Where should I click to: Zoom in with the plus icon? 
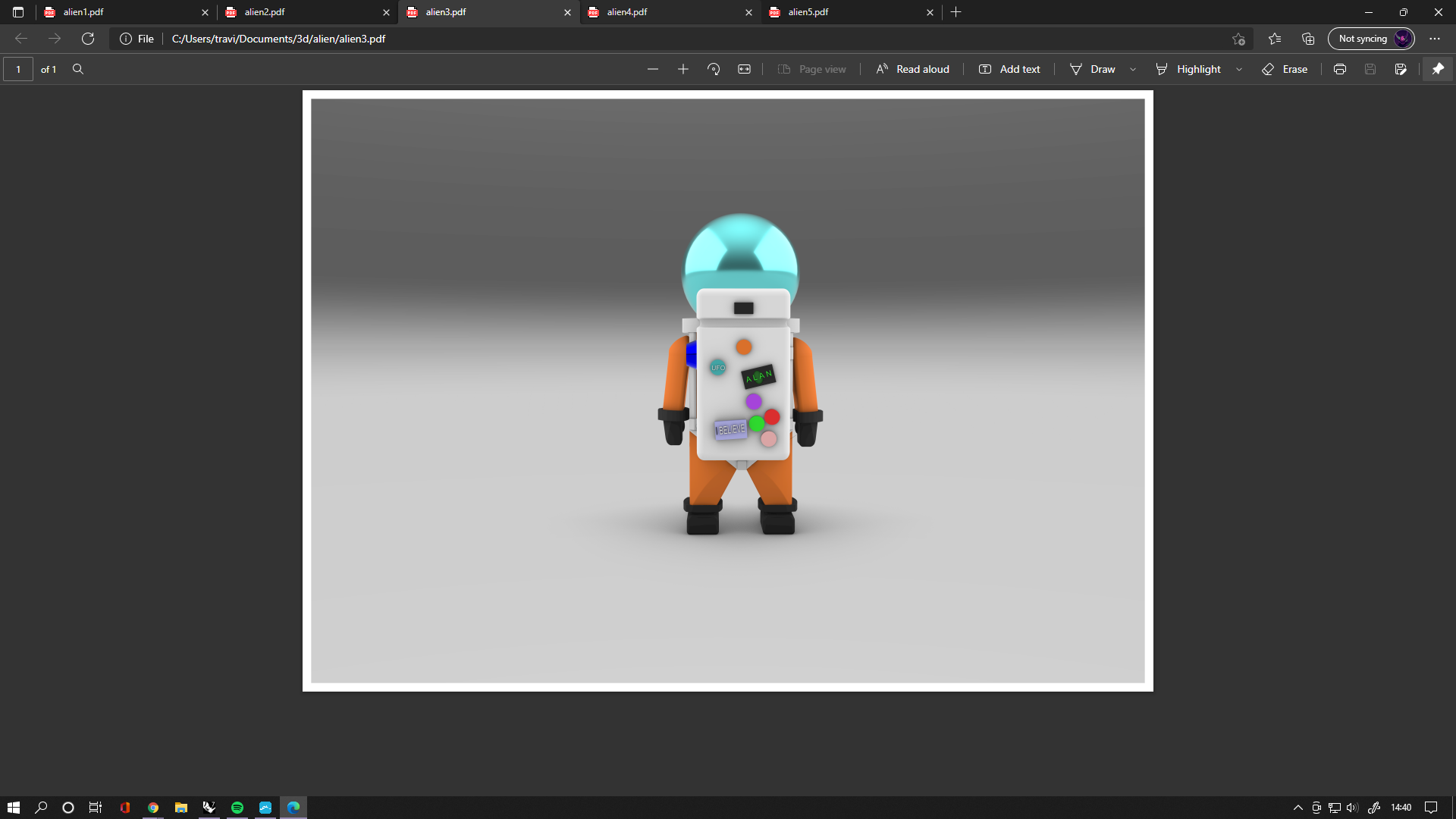683,69
